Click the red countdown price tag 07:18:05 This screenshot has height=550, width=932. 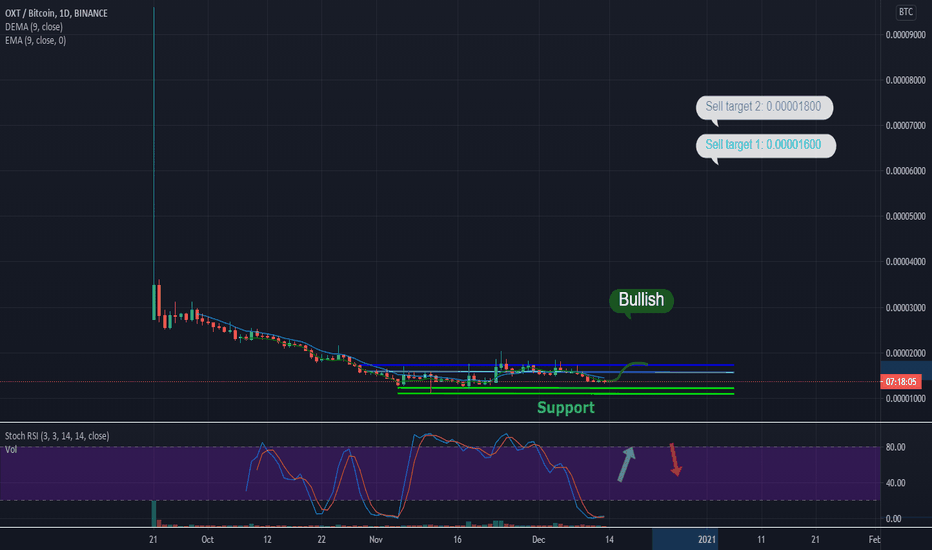[900, 382]
